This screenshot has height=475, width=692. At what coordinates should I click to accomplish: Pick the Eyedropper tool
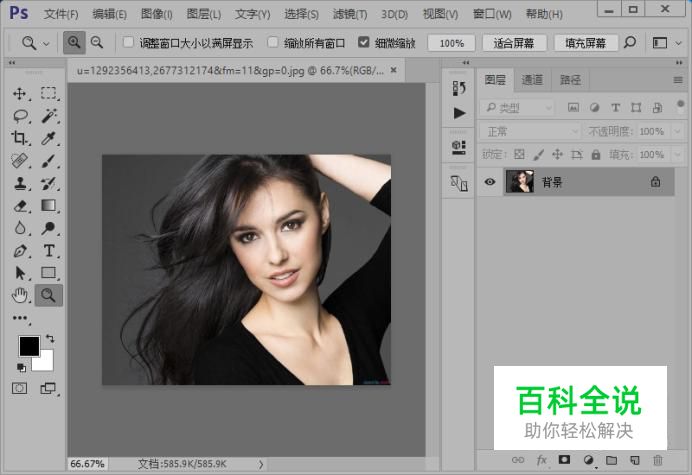48,138
